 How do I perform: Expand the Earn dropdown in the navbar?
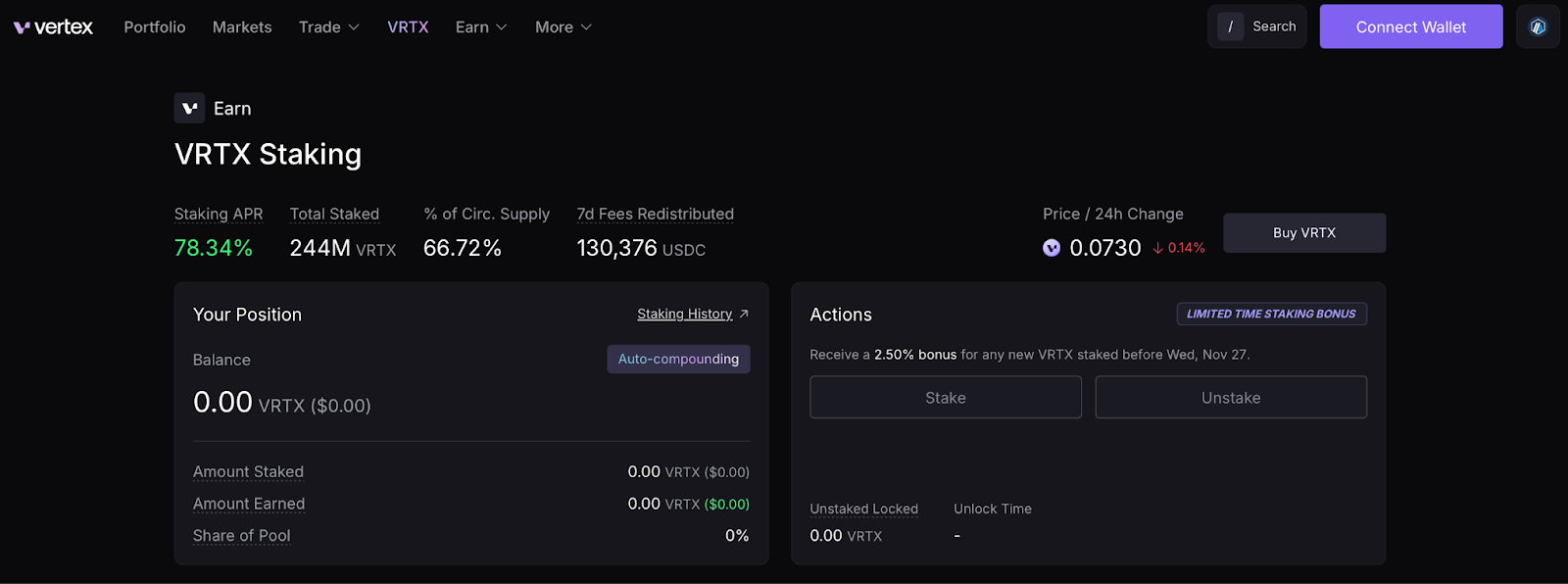[x=481, y=27]
